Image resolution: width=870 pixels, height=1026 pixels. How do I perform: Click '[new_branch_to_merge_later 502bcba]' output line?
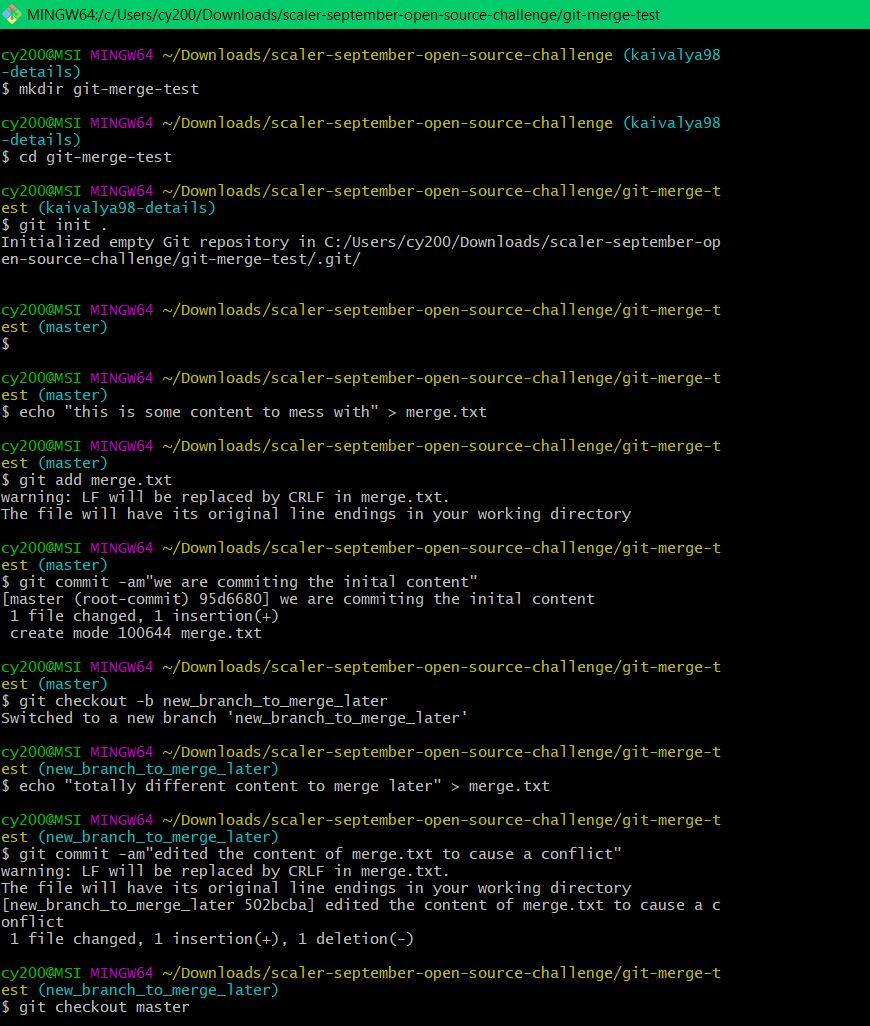click(361, 913)
